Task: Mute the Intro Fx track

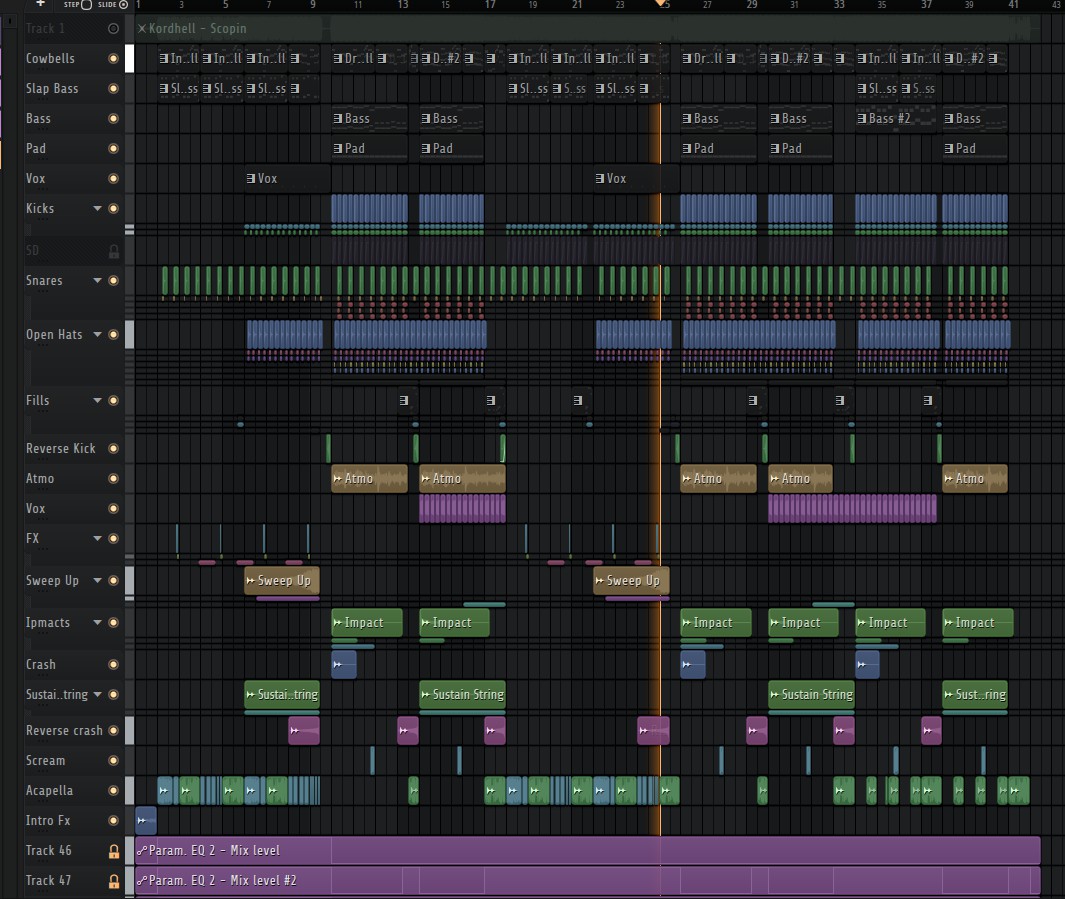Action: (x=113, y=820)
